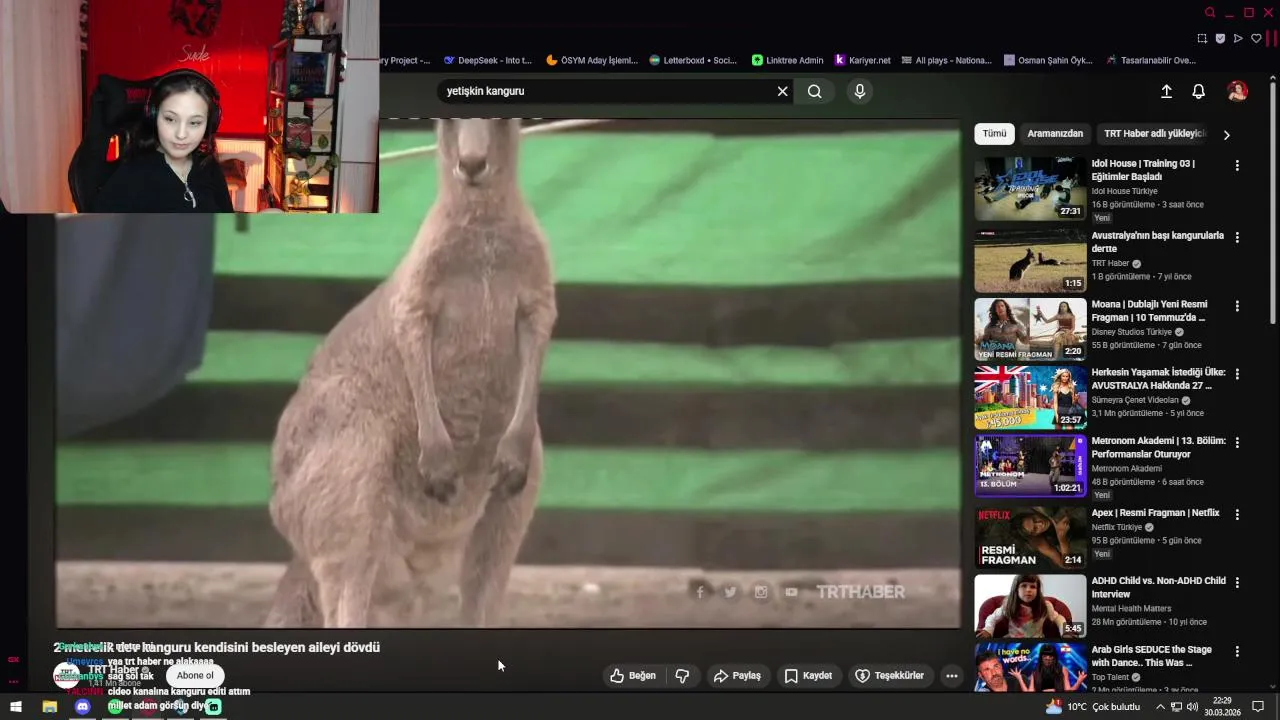This screenshot has width=1280, height=720.
Task: Click inside the yetişkin kanguru search field
Action: [605, 91]
